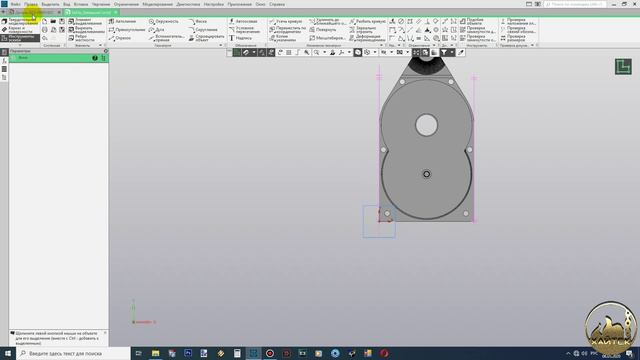The image size is (640, 360).
Task: Click the filter funnel icon in view toolbar
Action: click(444, 52)
